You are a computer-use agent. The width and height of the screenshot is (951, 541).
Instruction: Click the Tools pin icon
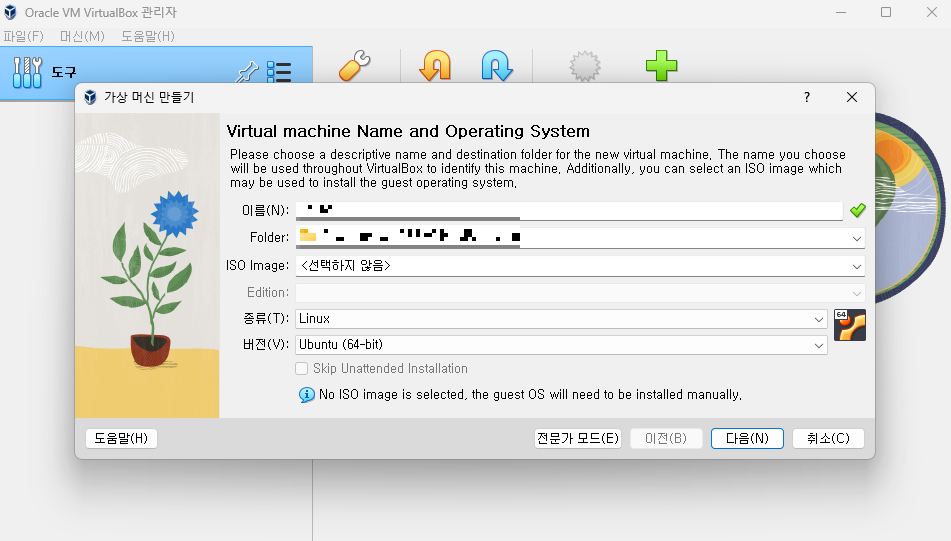[247, 72]
